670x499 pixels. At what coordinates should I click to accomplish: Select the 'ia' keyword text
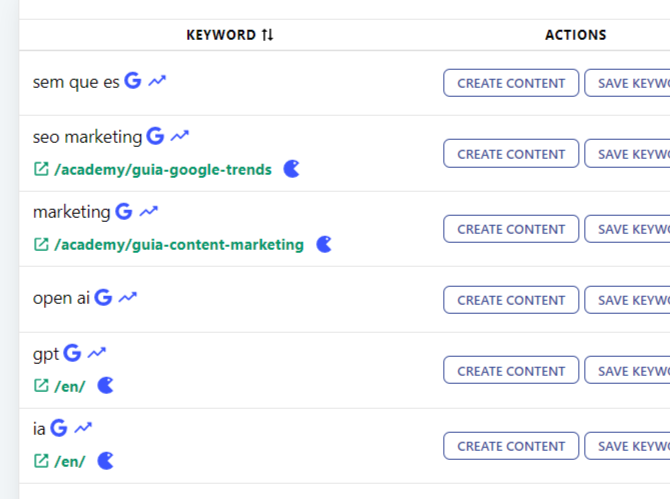pyautogui.click(x=39, y=429)
